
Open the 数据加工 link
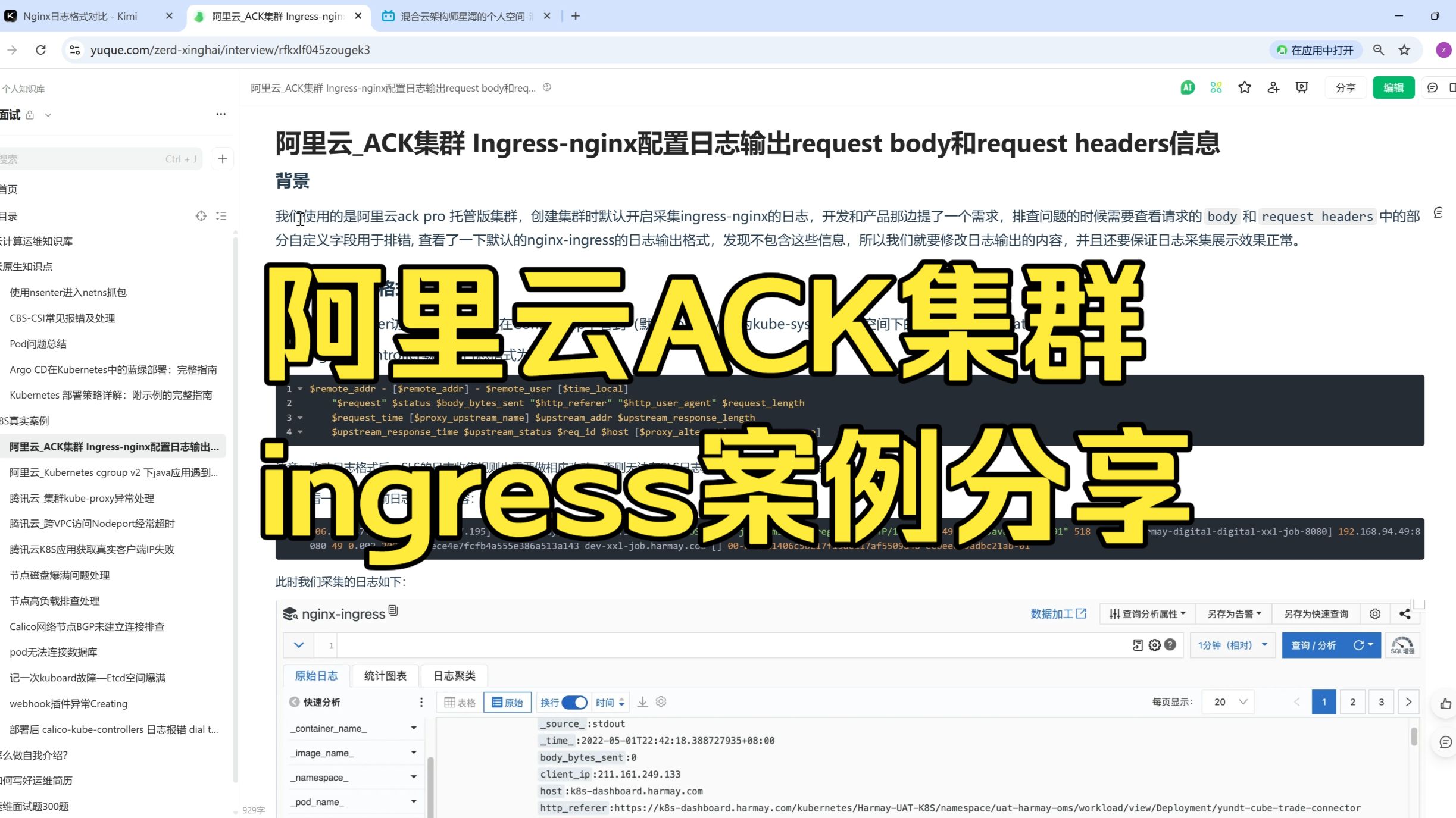[1058, 614]
